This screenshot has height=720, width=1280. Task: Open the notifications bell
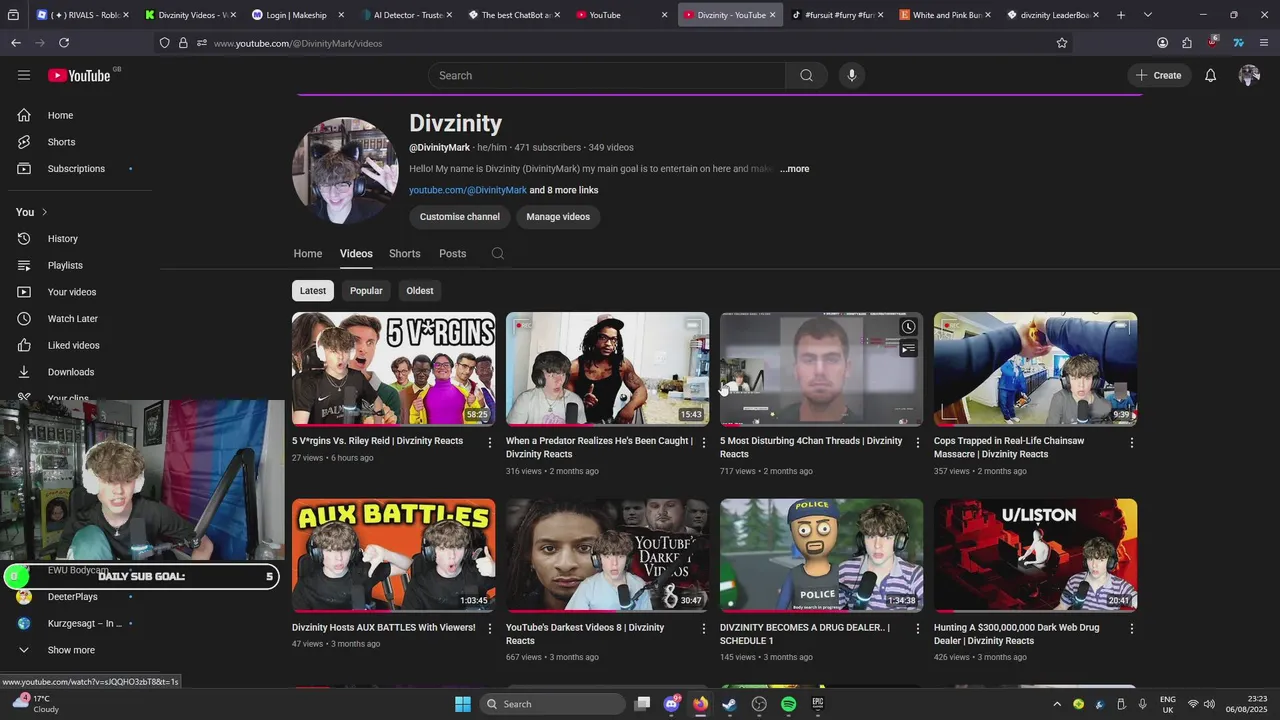(x=1210, y=75)
